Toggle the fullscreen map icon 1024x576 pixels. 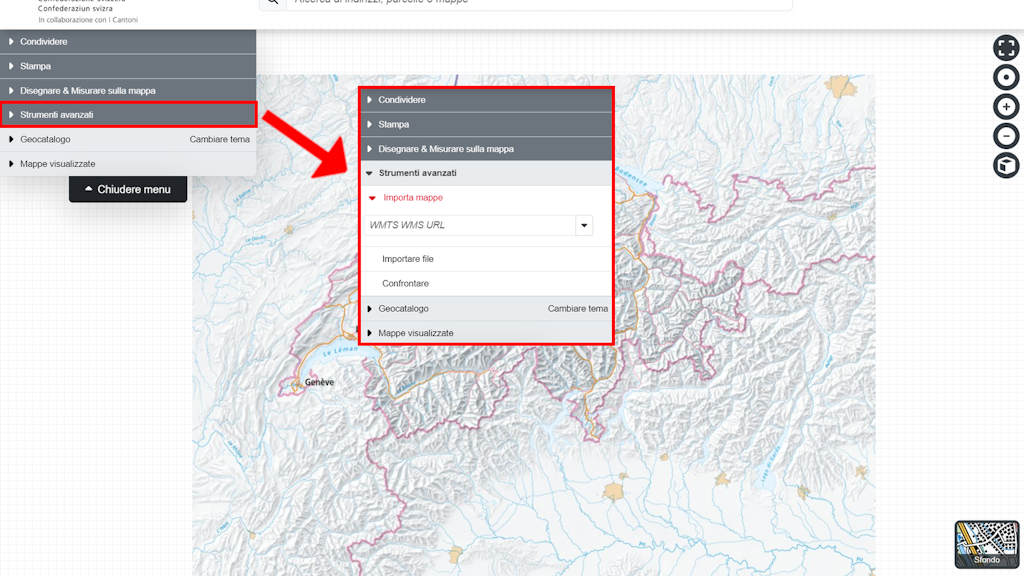tap(1005, 48)
